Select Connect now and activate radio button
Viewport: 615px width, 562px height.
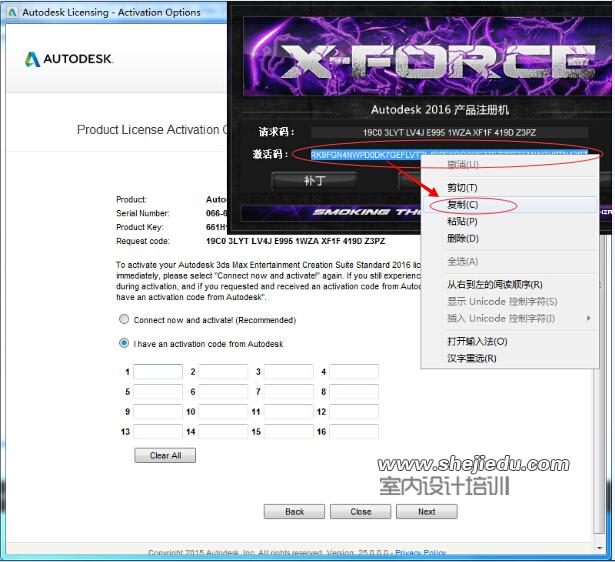click(124, 319)
